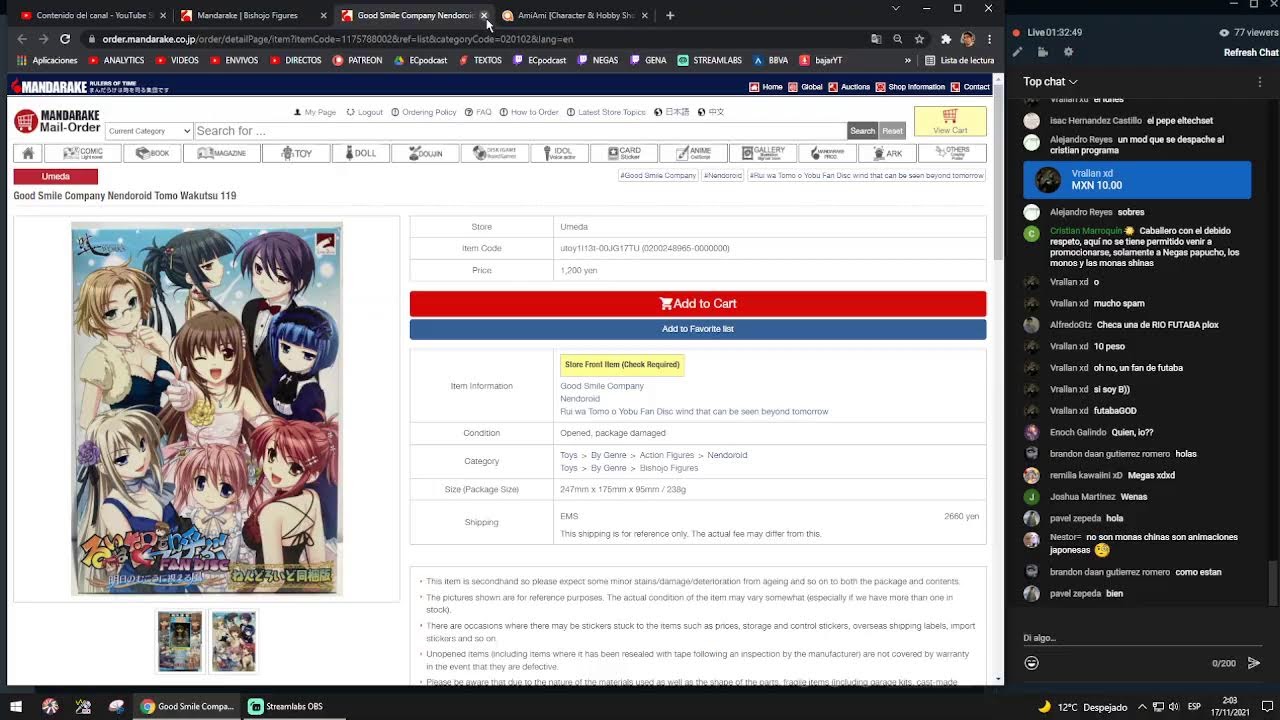Open STREAMLABS bookmark
The width and height of the screenshot is (1280, 720).
[x=710, y=60]
